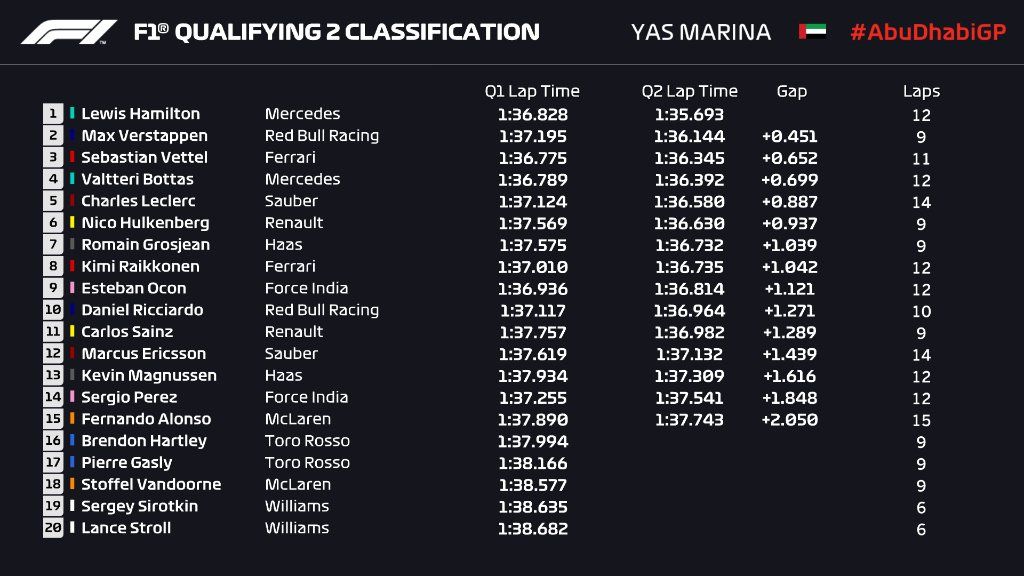Open the #AbuDhabiGP hashtag
Screen dimensions: 1024x576
tap(927, 32)
